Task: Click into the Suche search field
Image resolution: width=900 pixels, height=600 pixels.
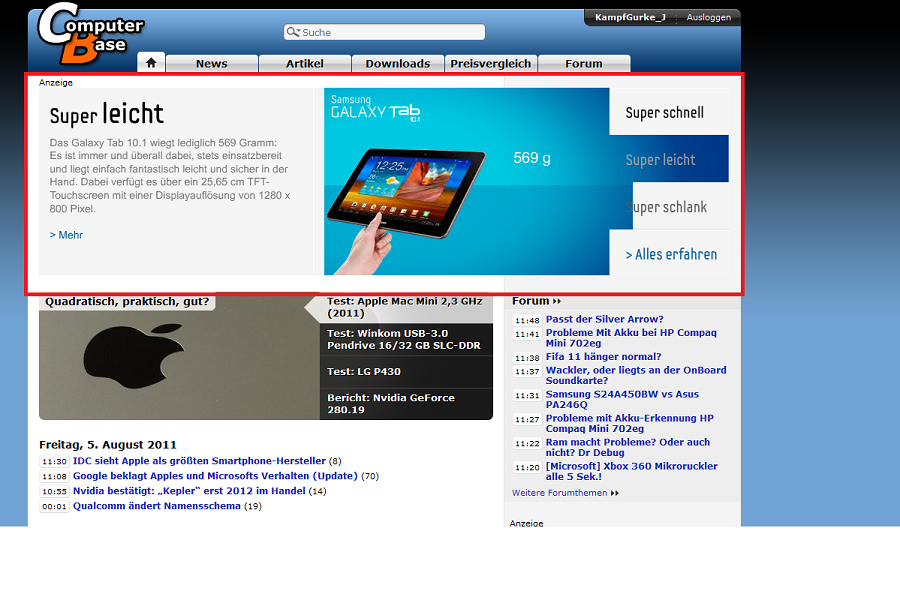Action: pyautogui.click(x=385, y=32)
